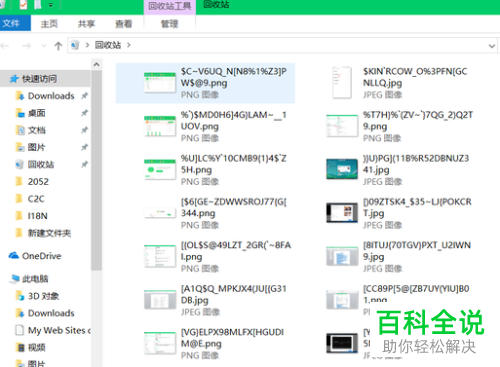Screen dimensions: 500x367
Task: Expand the chevron after 回收站 in address bar
Action: (x=129, y=45)
